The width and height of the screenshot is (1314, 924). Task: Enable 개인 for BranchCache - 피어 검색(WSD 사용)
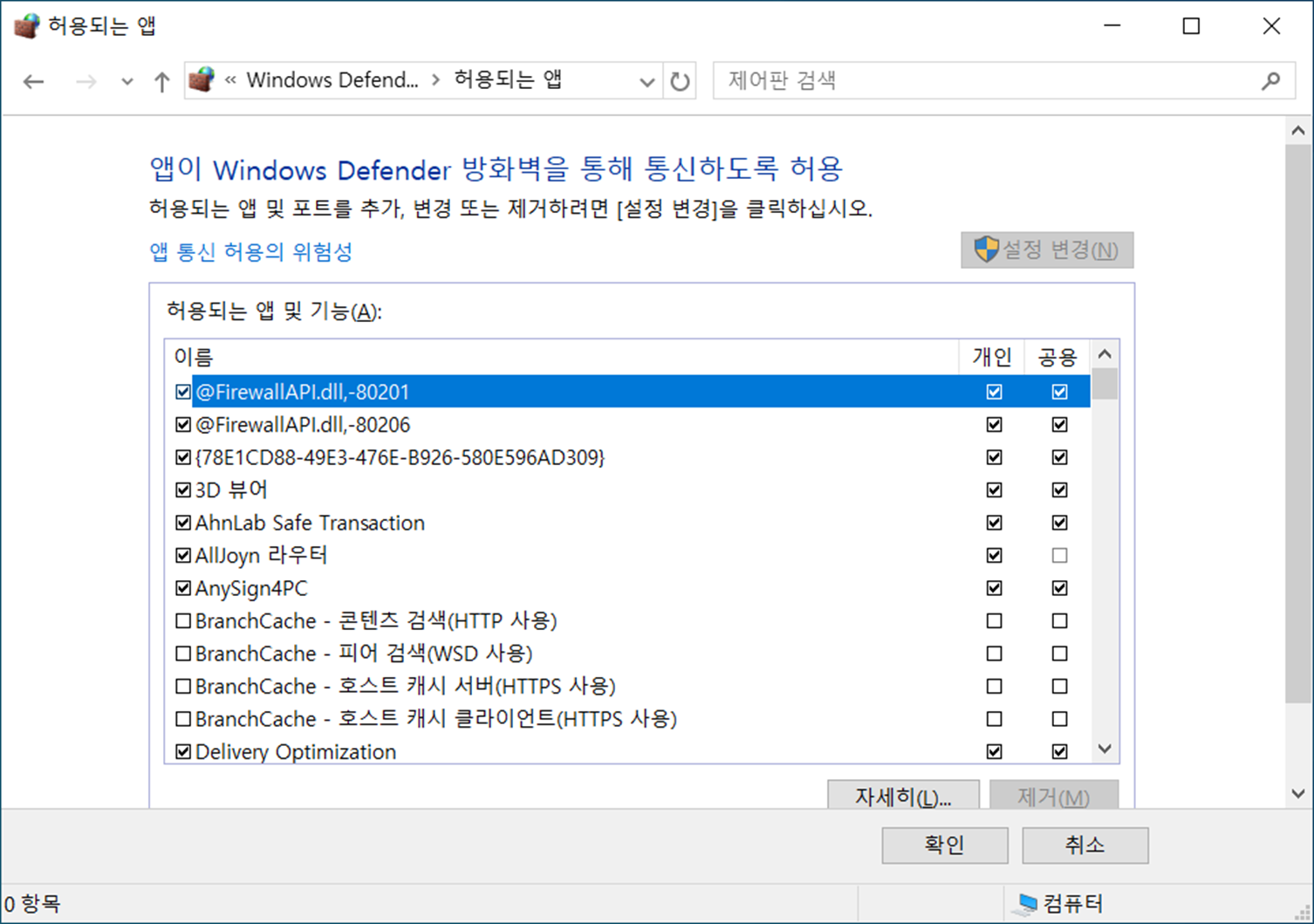pyautogui.click(x=994, y=654)
